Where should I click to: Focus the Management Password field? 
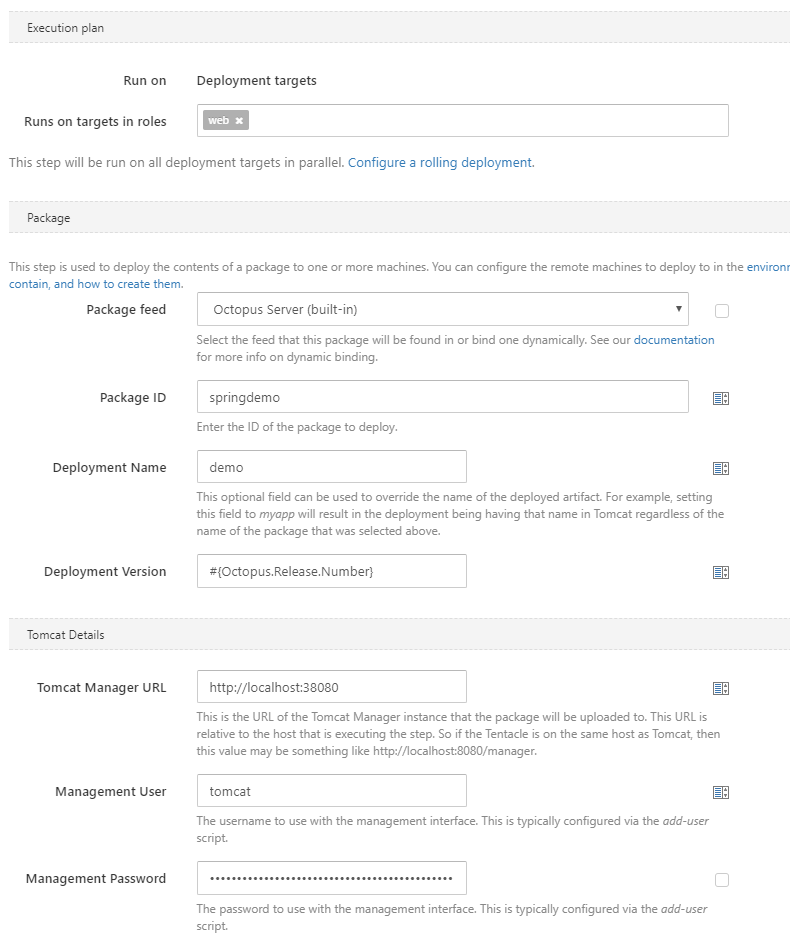tap(331, 879)
